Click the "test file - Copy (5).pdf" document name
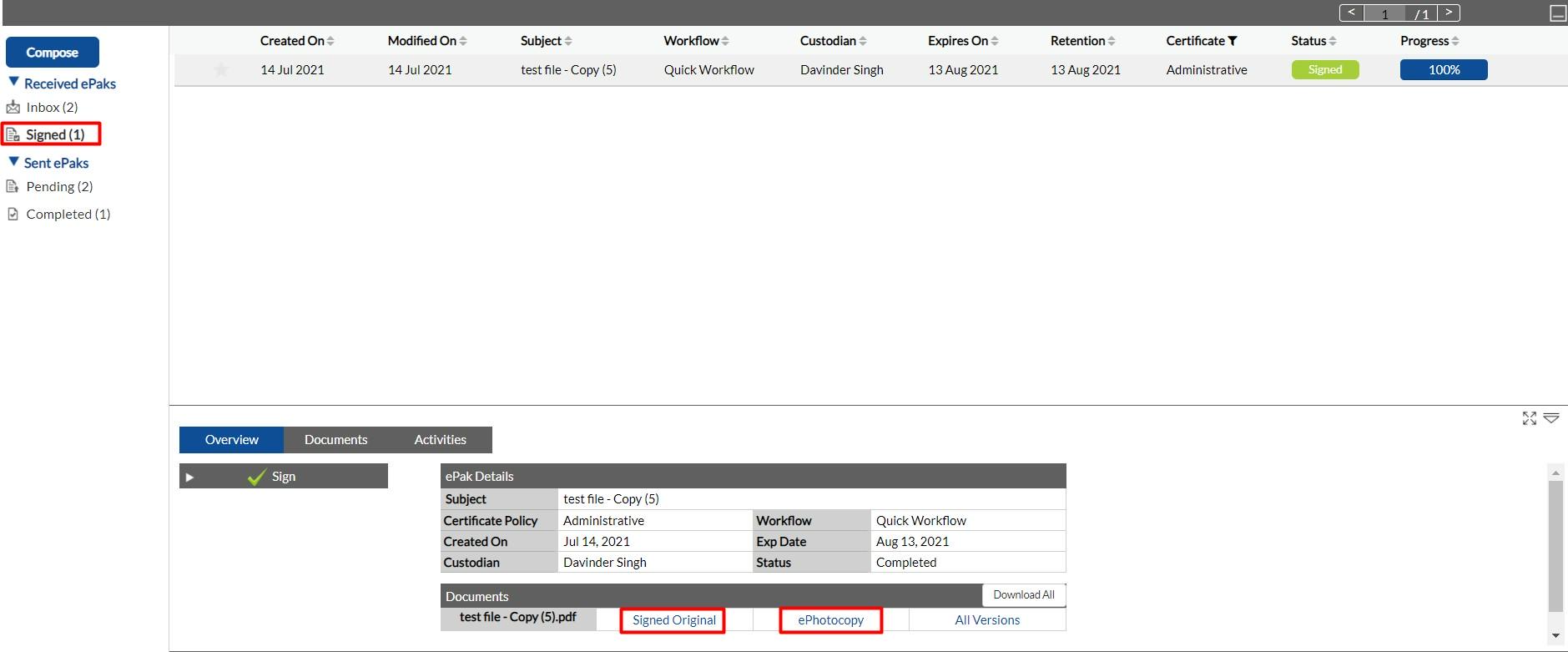Screen dimensions: 1568x652 click(x=517, y=617)
